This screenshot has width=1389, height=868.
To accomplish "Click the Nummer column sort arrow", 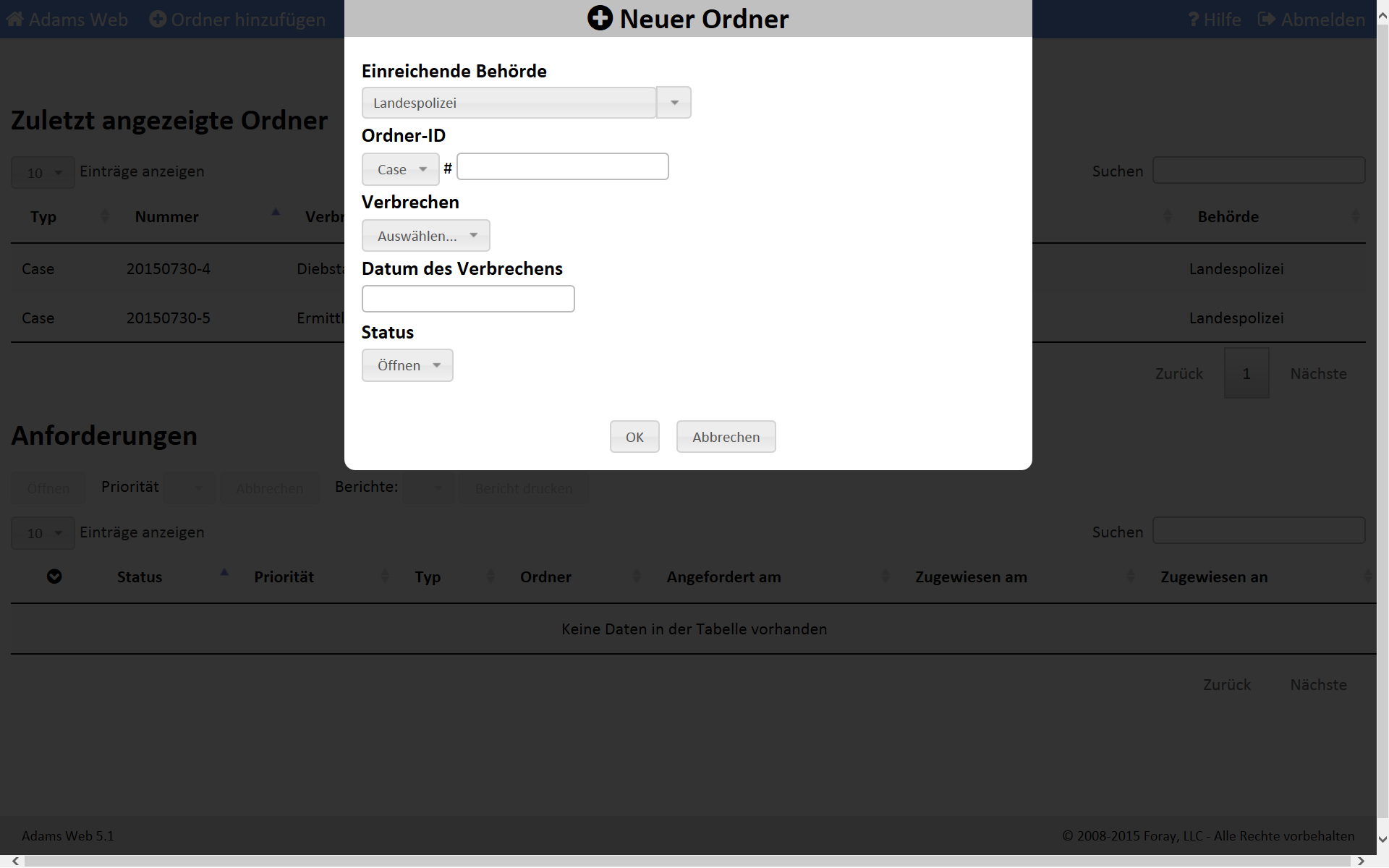I will pos(276,213).
